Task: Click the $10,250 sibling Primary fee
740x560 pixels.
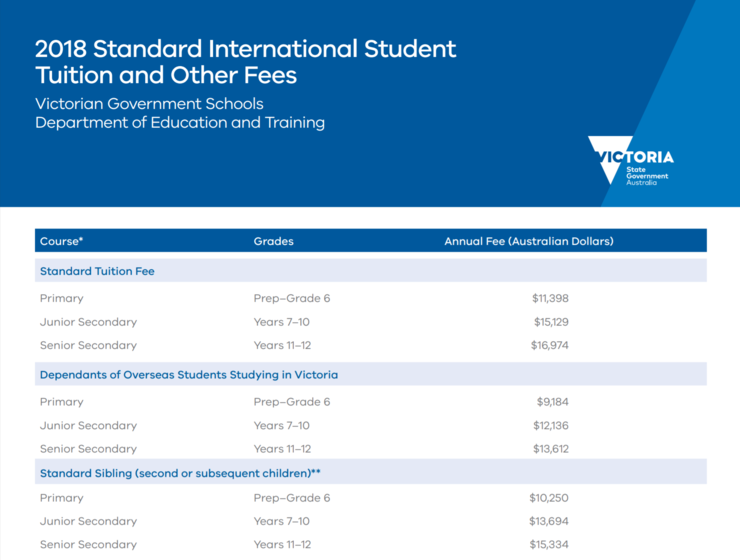Action: 549,498
